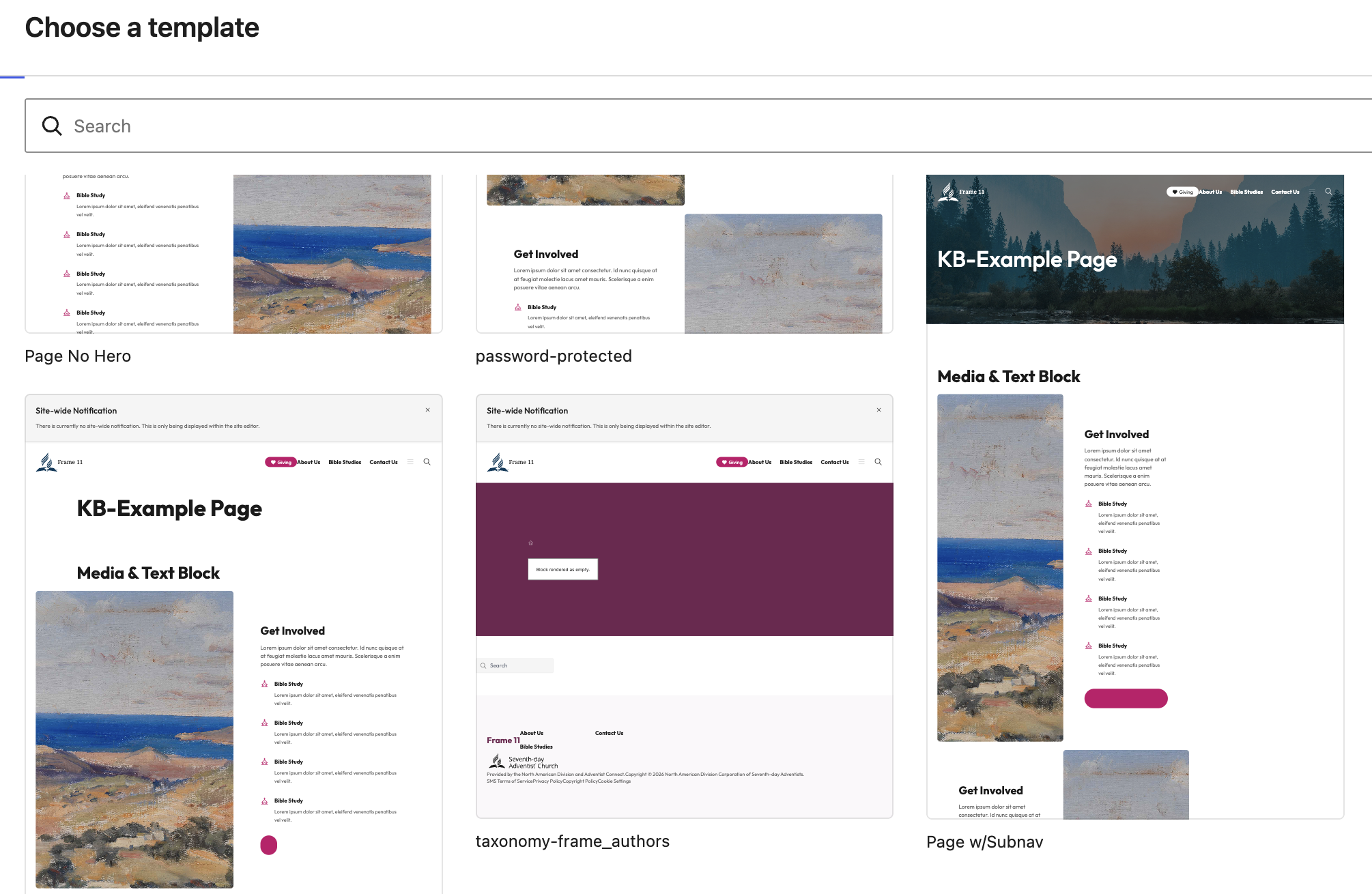The width and height of the screenshot is (1372, 894).
Task: Click the 'Page No Hero' label
Action: point(78,356)
